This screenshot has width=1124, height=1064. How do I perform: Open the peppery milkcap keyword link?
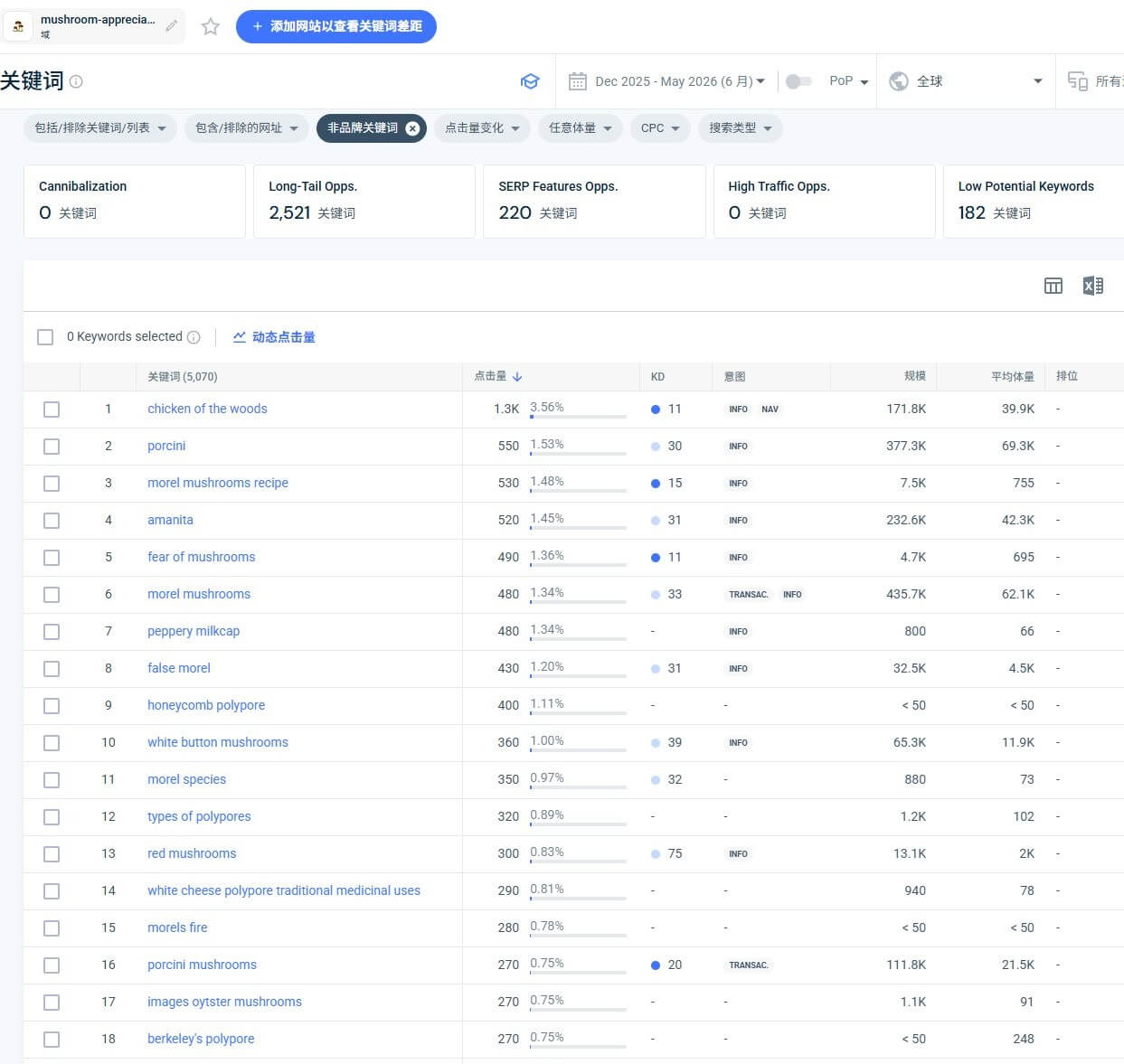pos(194,631)
